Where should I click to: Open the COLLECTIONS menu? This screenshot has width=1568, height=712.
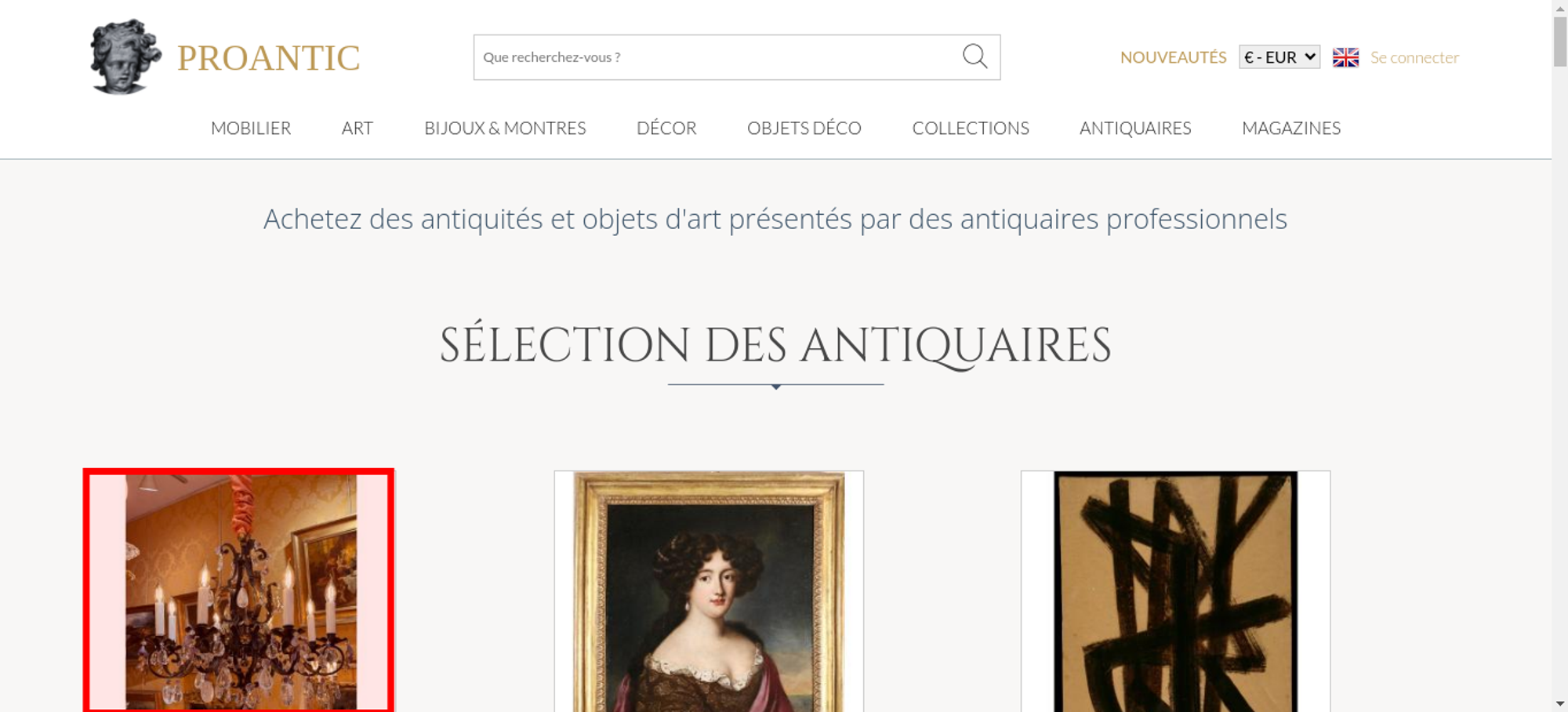971,128
